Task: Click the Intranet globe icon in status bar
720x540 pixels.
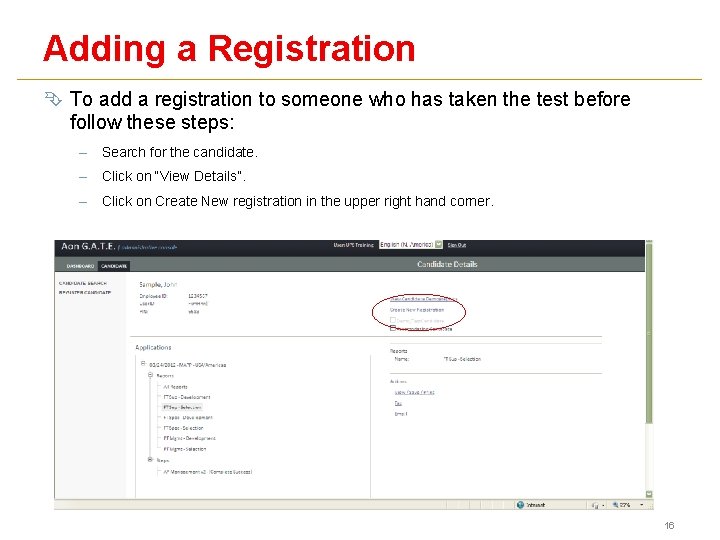Action: (x=520, y=505)
